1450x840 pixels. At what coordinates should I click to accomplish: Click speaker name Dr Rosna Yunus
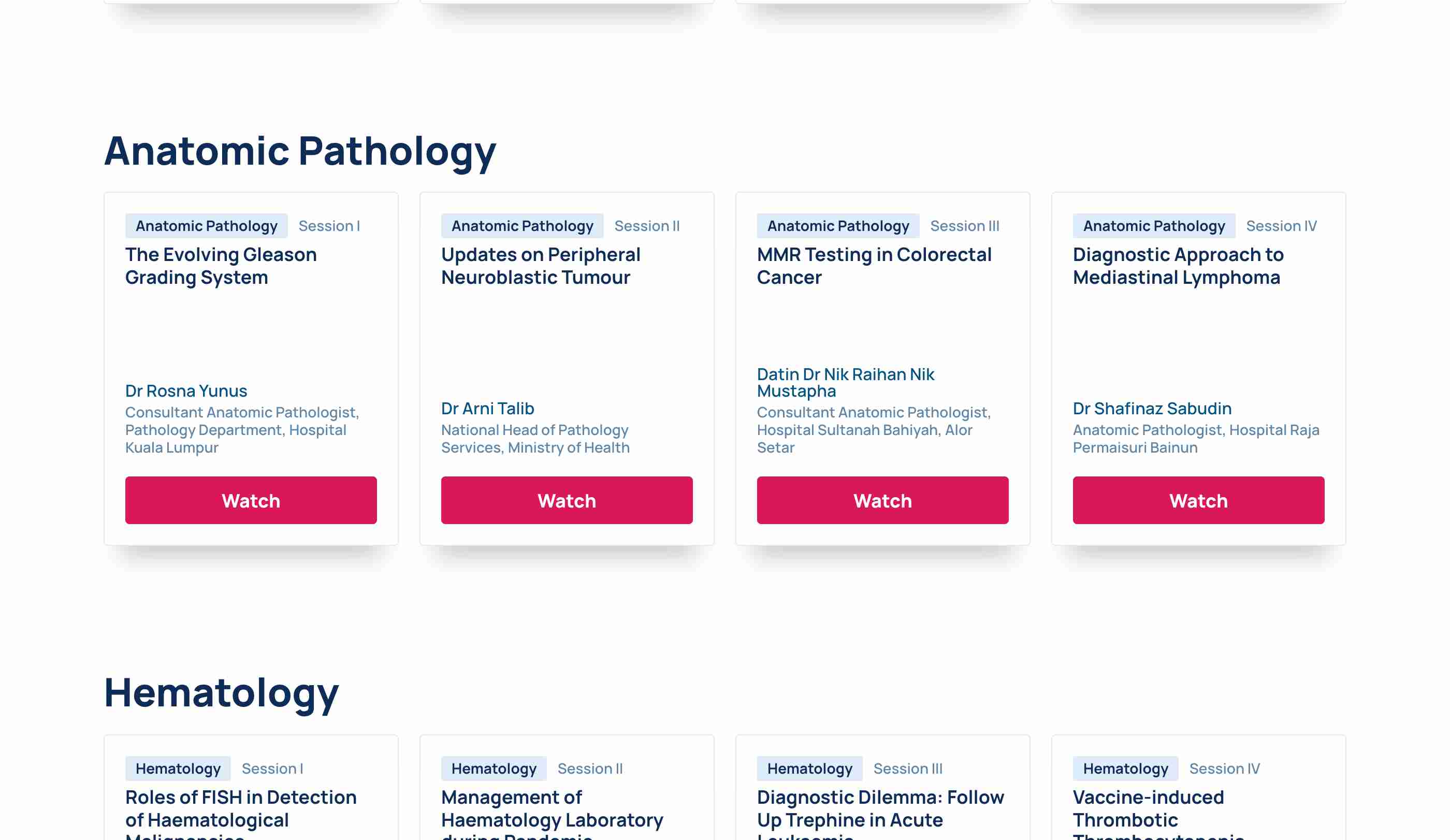pyautogui.click(x=186, y=390)
